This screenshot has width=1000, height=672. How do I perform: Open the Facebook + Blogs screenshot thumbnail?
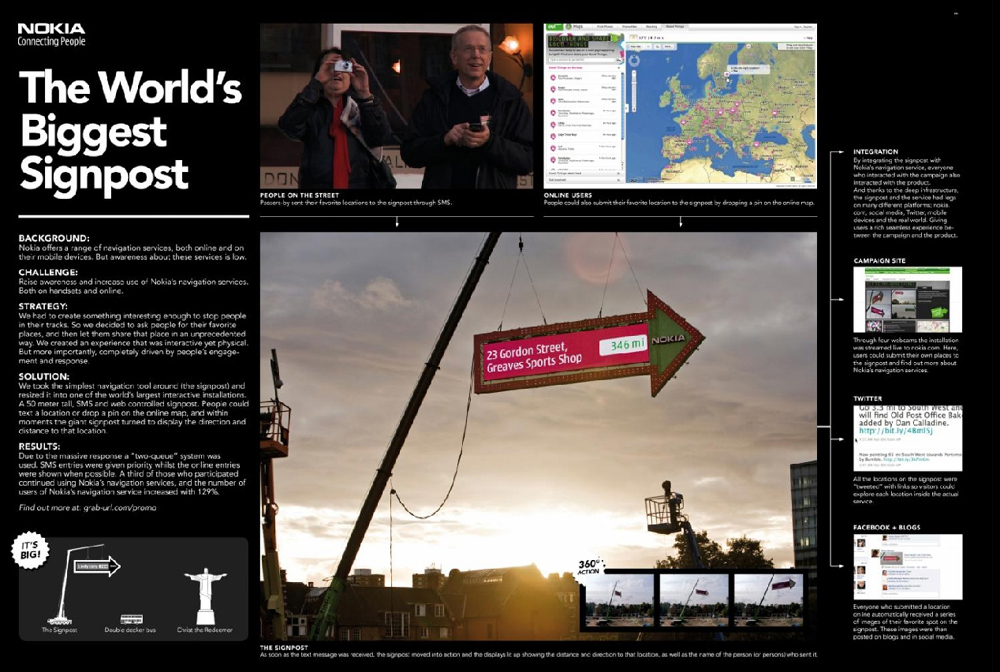[908, 567]
